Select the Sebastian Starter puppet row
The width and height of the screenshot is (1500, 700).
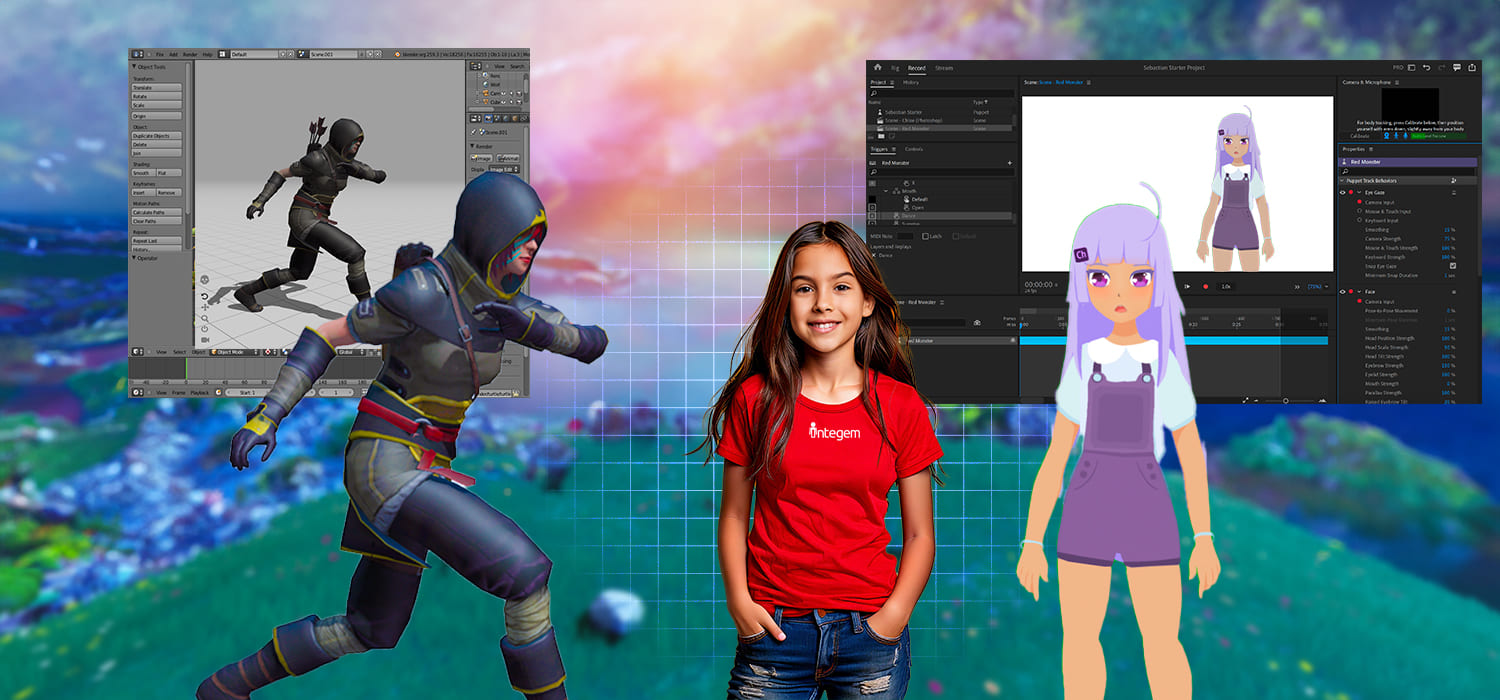click(940, 112)
